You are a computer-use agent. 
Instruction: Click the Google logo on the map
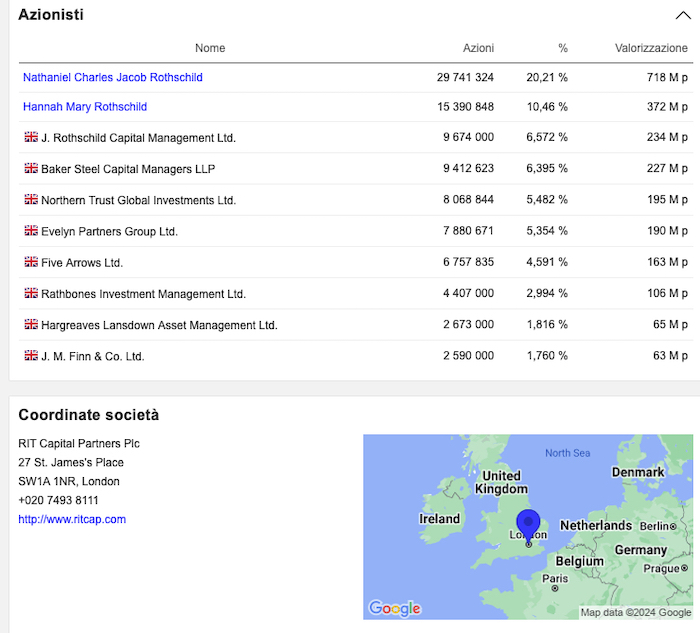[x=395, y=608]
